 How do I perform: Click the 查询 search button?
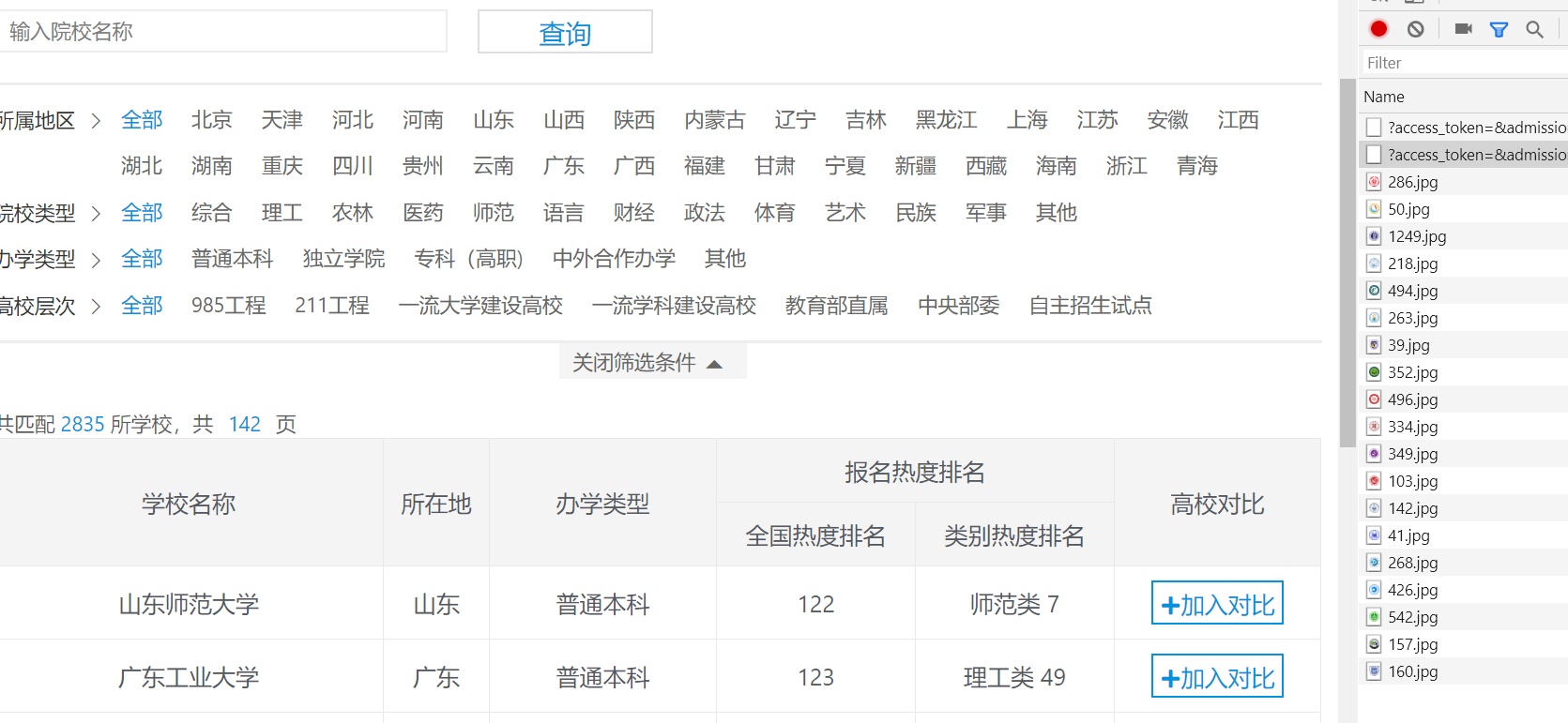coord(565,32)
